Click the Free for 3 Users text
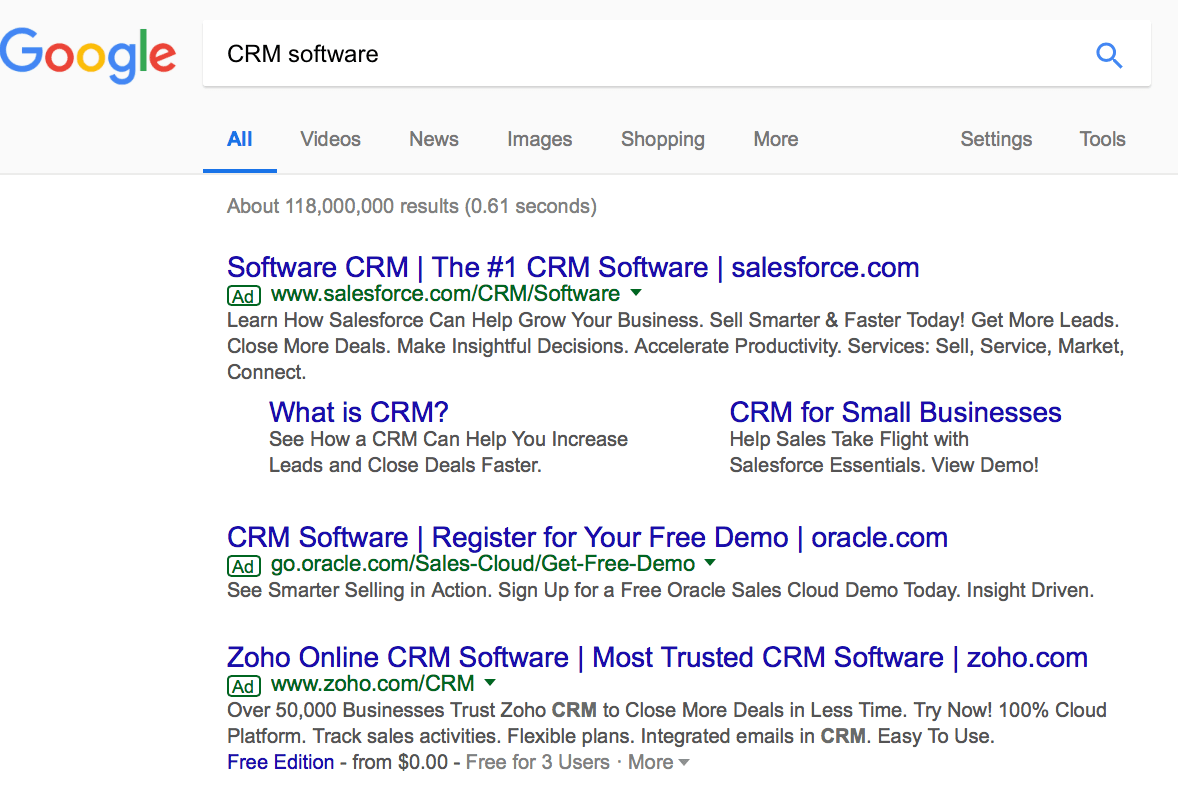 (538, 762)
